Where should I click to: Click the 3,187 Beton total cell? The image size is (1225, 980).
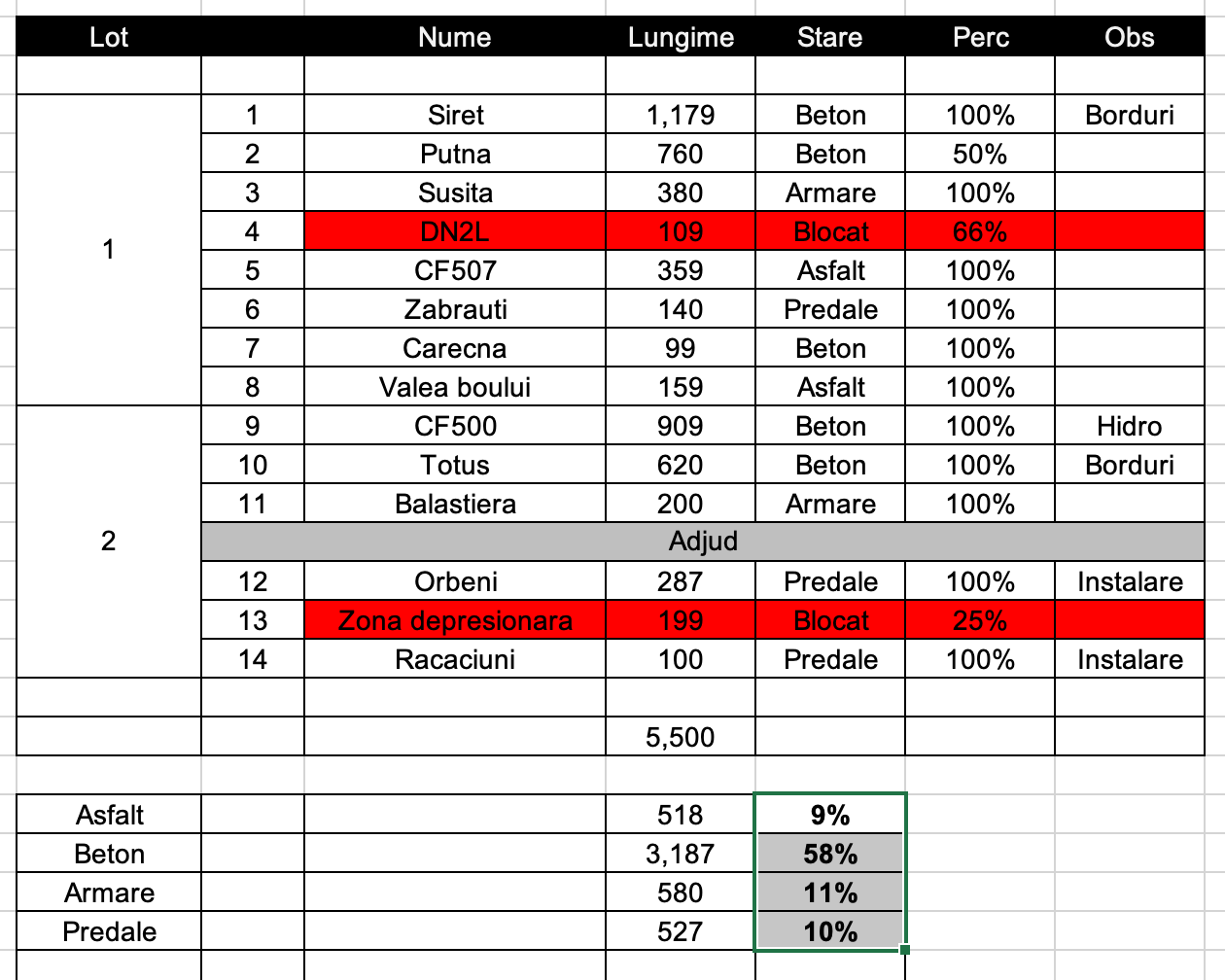(x=681, y=854)
